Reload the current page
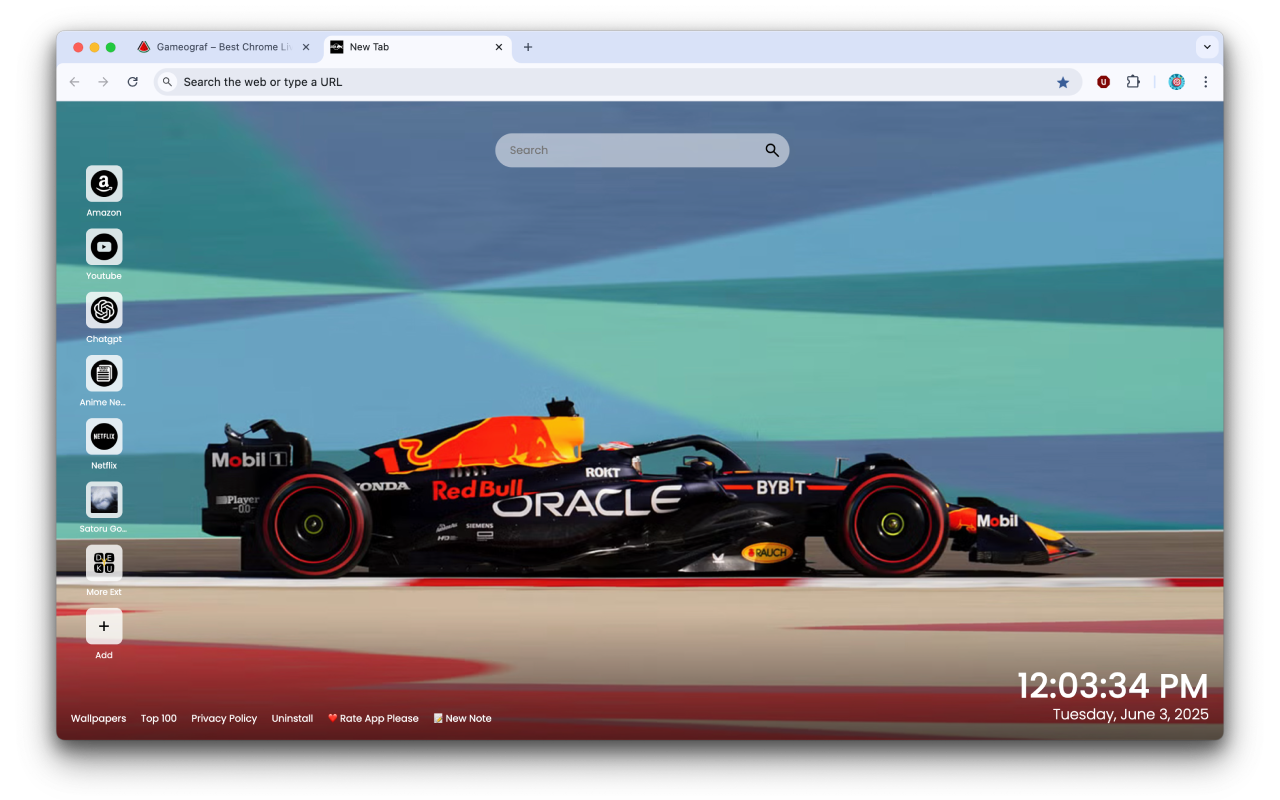 [x=133, y=81]
